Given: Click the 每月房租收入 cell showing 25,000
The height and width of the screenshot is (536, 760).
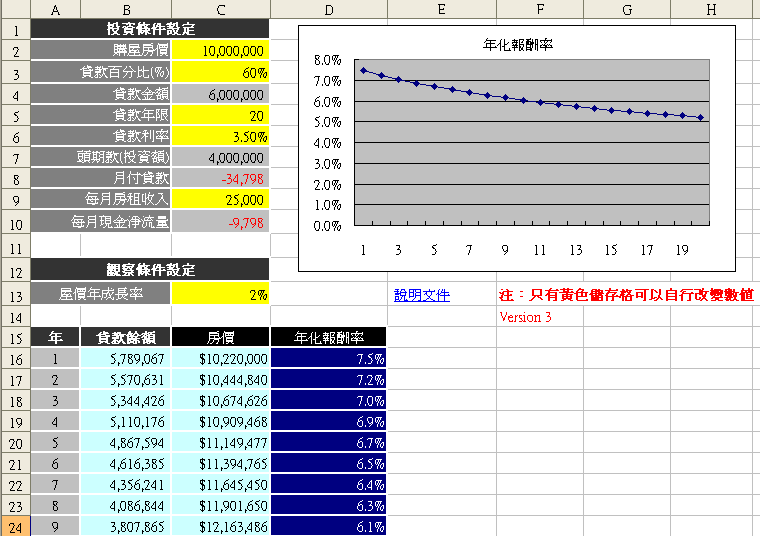Looking at the screenshot, I should (221, 201).
